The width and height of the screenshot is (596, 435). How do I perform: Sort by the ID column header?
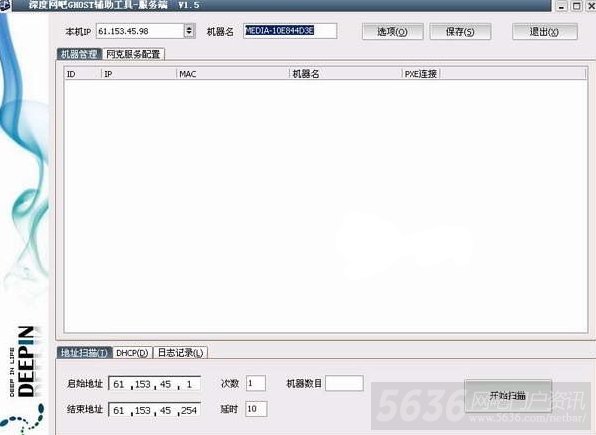(83, 74)
